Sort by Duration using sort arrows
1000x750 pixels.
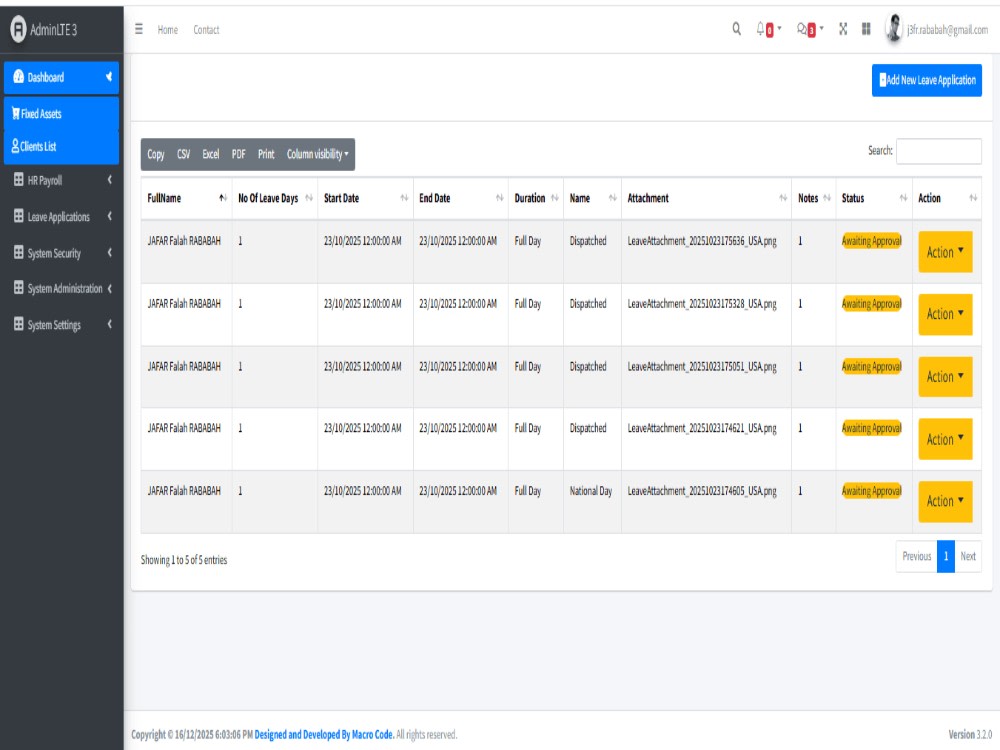555,198
